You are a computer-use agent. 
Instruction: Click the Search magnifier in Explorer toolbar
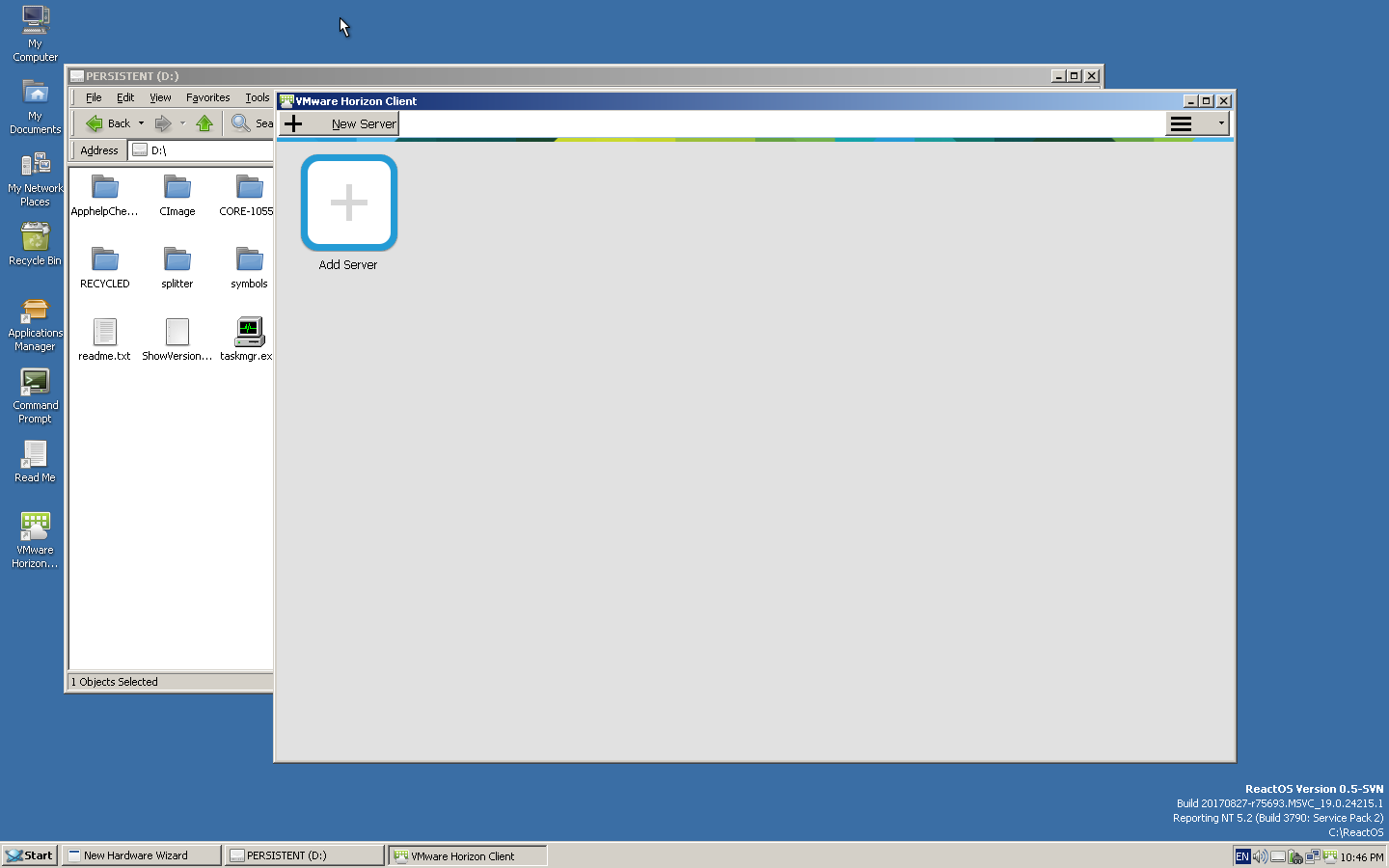click(x=241, y=123)
